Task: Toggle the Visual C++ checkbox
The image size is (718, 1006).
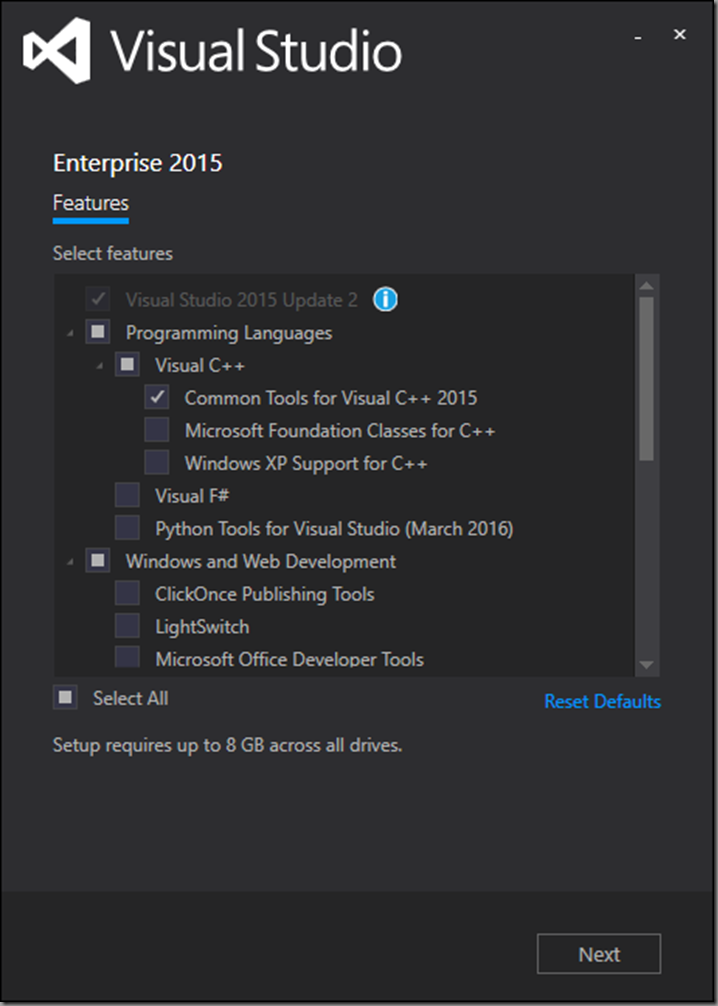Action: pyautogui.click(x=127, y=364)
